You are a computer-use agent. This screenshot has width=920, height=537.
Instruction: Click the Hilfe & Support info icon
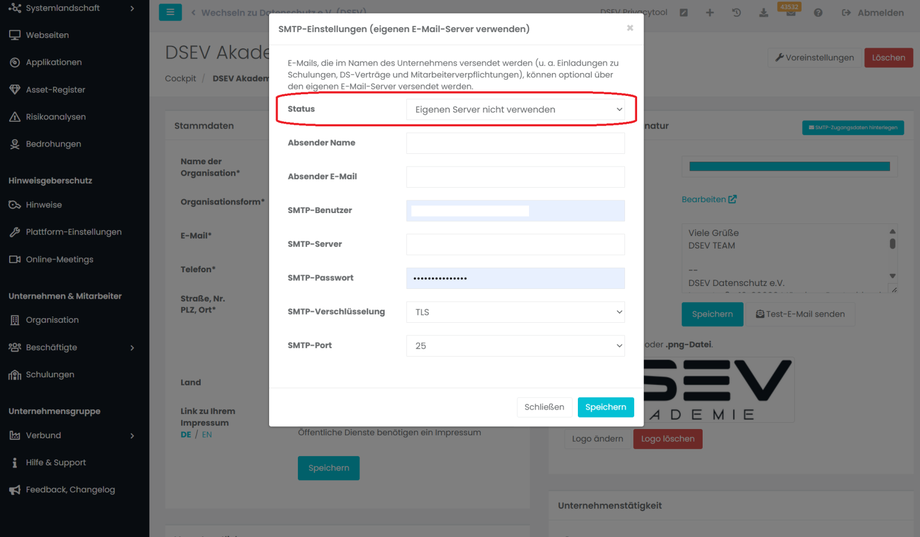[15, 462]
